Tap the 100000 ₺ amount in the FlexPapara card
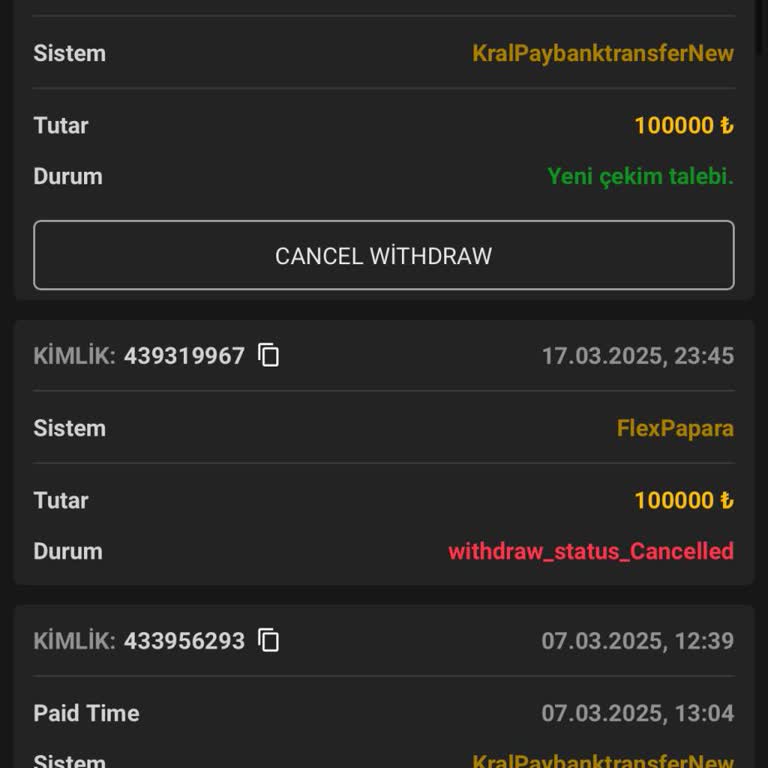The height and width of the screenshot is (768, 768). 684,500
